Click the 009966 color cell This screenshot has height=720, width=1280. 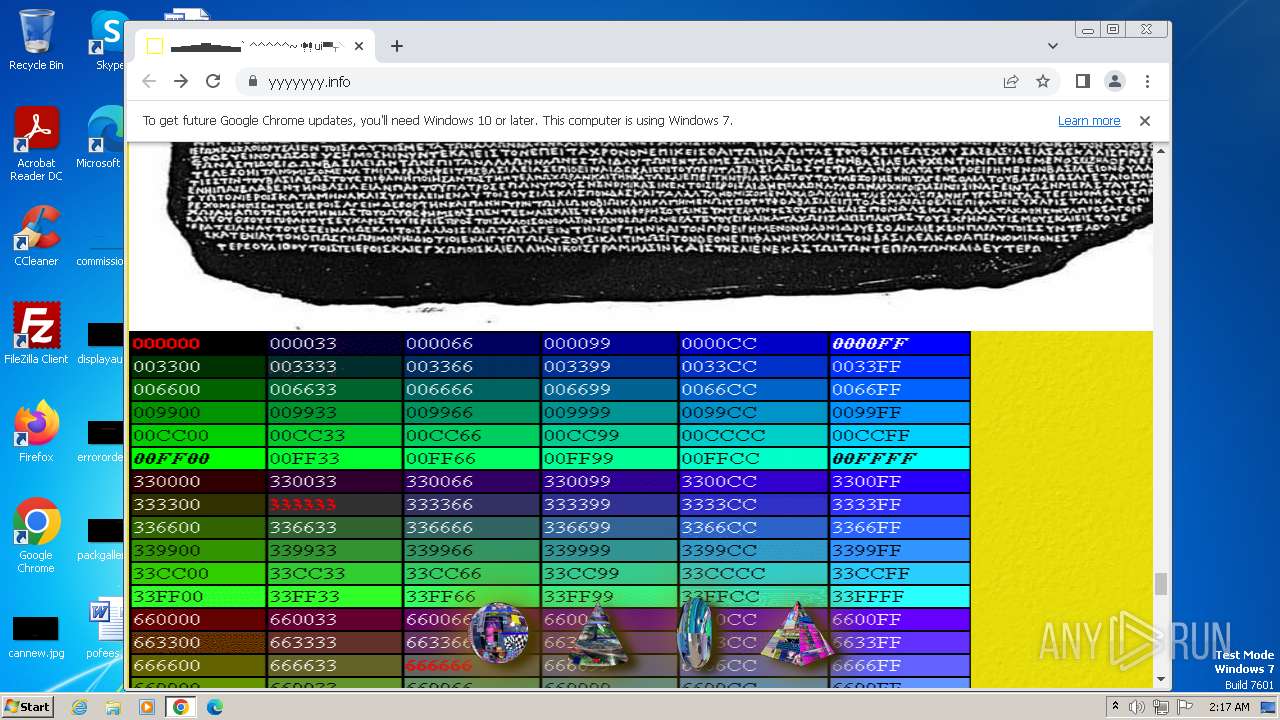(x=471, y=412)
